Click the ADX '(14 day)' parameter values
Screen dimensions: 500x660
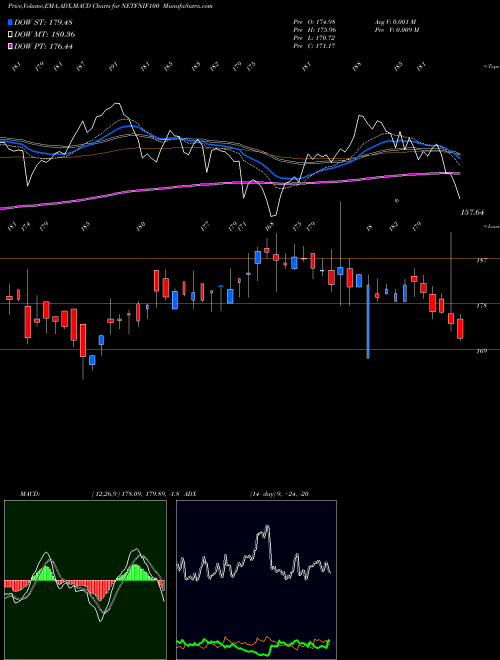point(279,494)
